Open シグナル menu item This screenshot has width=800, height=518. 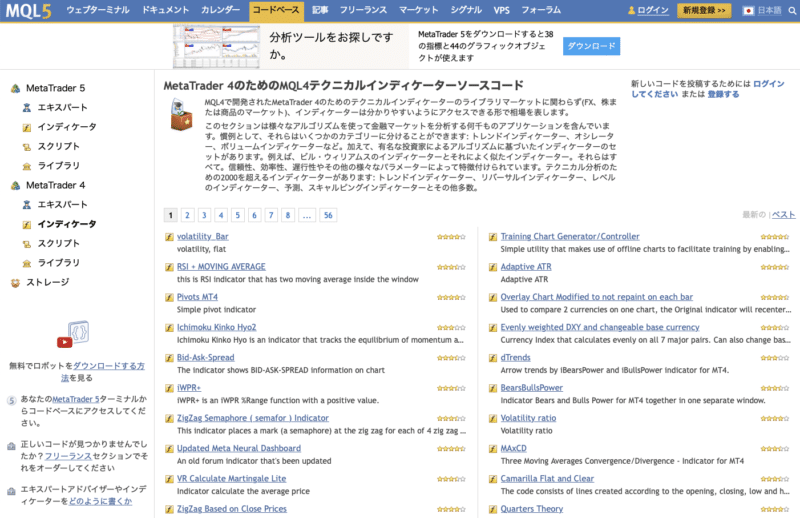(x=466, y=10)
